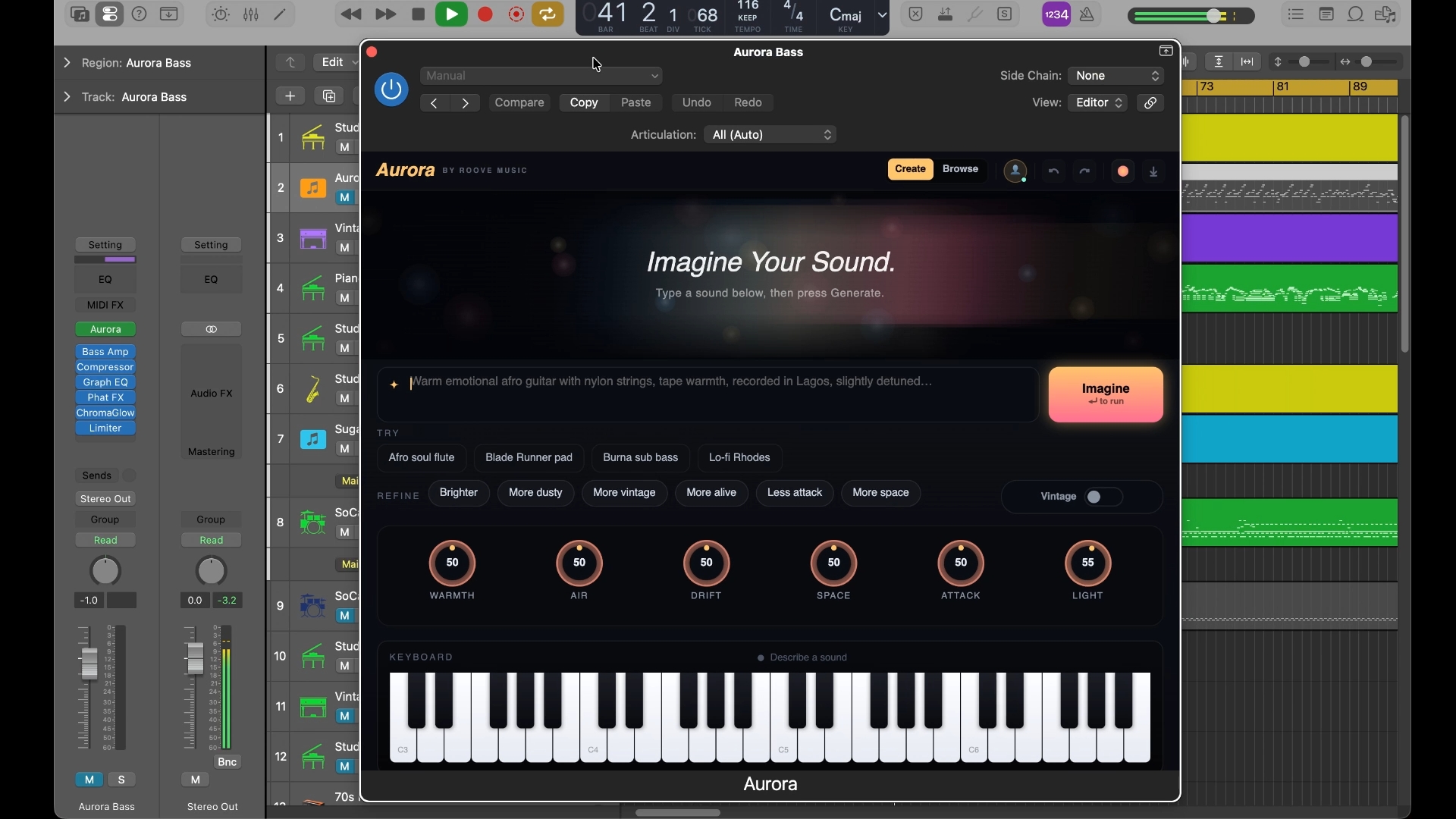Open the Library panel icon
This screenshot has width=1456, height=819.
[x=80, y=14]
